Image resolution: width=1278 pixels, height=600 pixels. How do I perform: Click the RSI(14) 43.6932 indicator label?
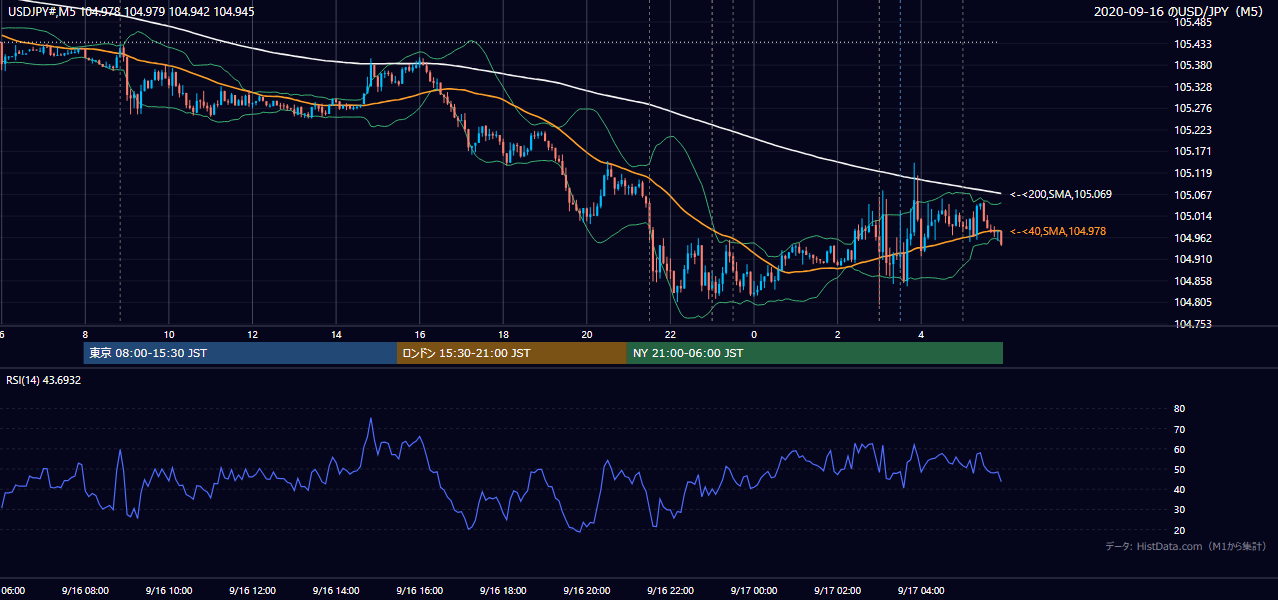[x=44, y=380]
